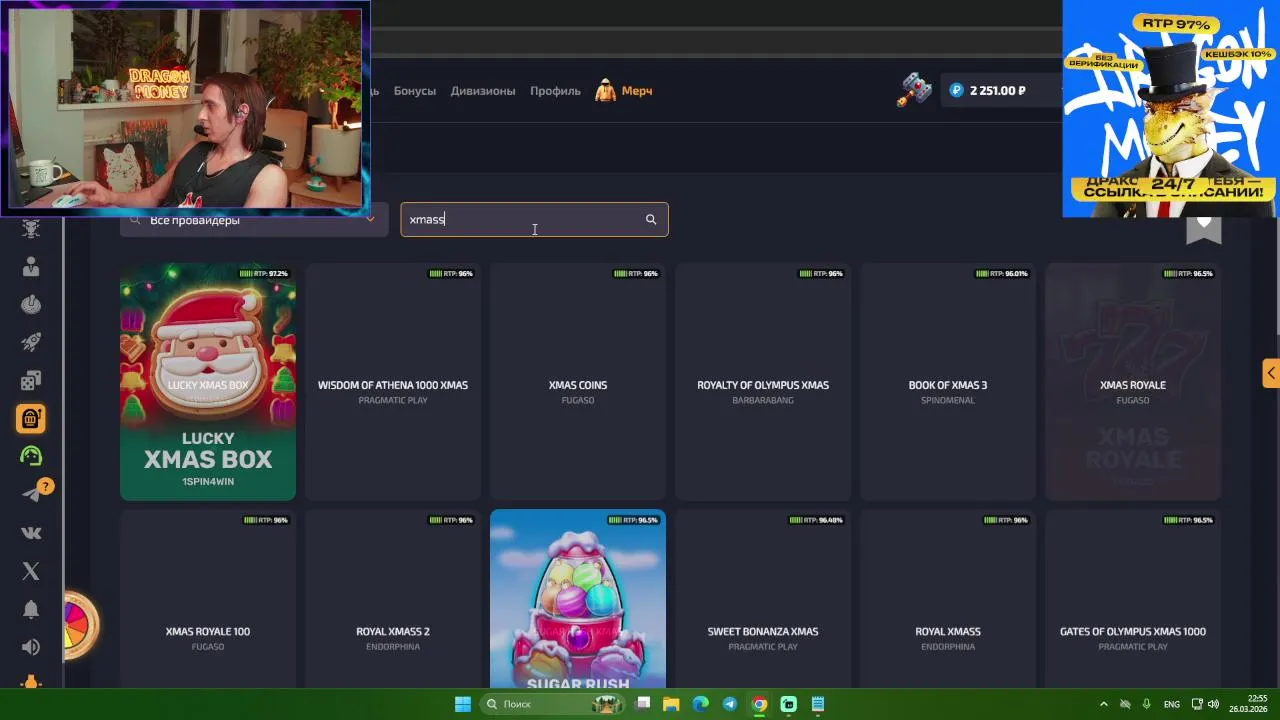This screenshot has height=720, width=1280.
Task: Open the Все провайдеры dropdown
Action: click(254, 220)
